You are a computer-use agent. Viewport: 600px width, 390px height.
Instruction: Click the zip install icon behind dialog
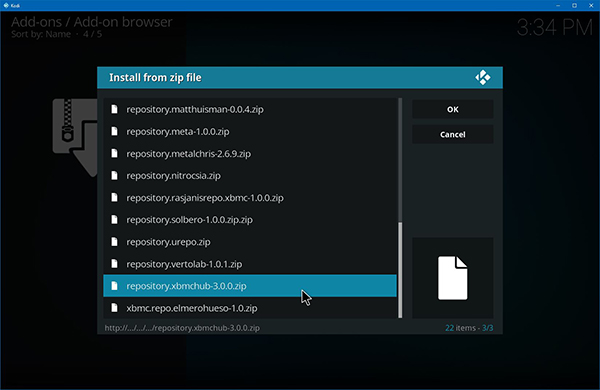75,137
